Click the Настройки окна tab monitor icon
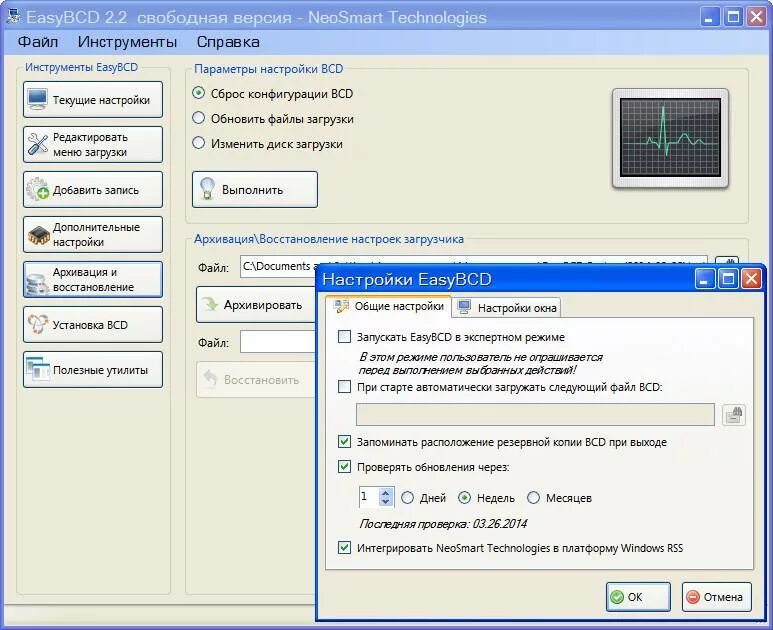Viewport: 773px width, 630px height. click(464, 307)
